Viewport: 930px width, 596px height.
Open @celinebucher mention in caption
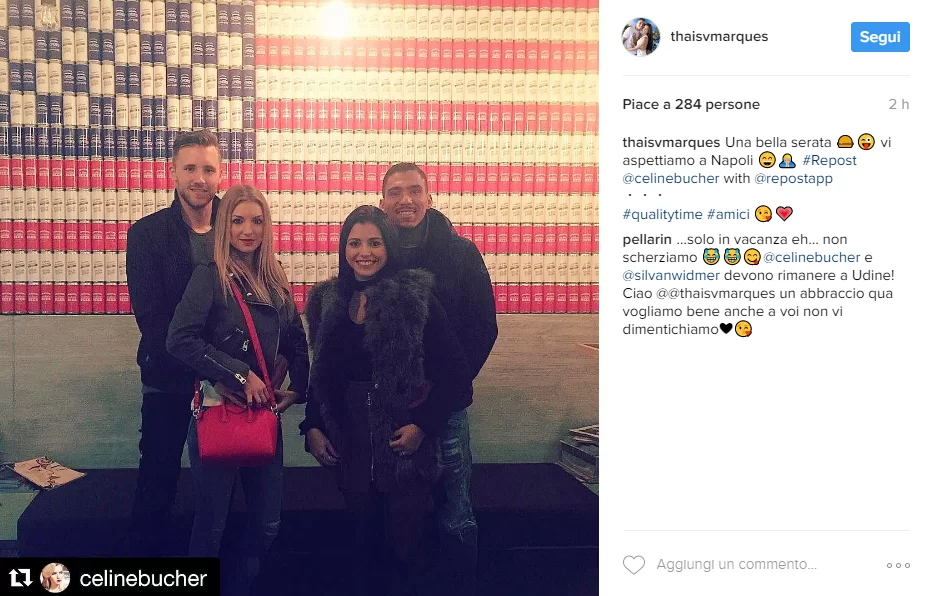[671, 178]
